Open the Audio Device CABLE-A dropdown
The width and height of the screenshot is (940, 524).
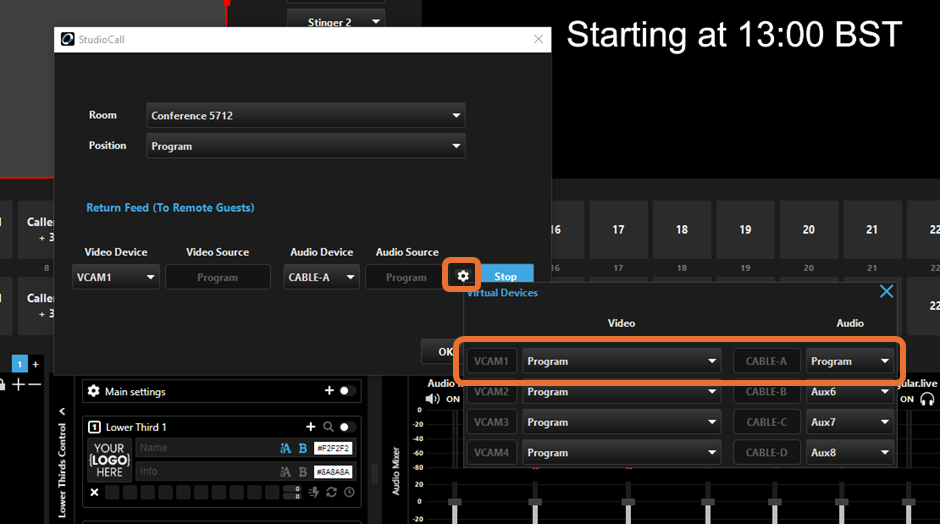click(321, 277)
